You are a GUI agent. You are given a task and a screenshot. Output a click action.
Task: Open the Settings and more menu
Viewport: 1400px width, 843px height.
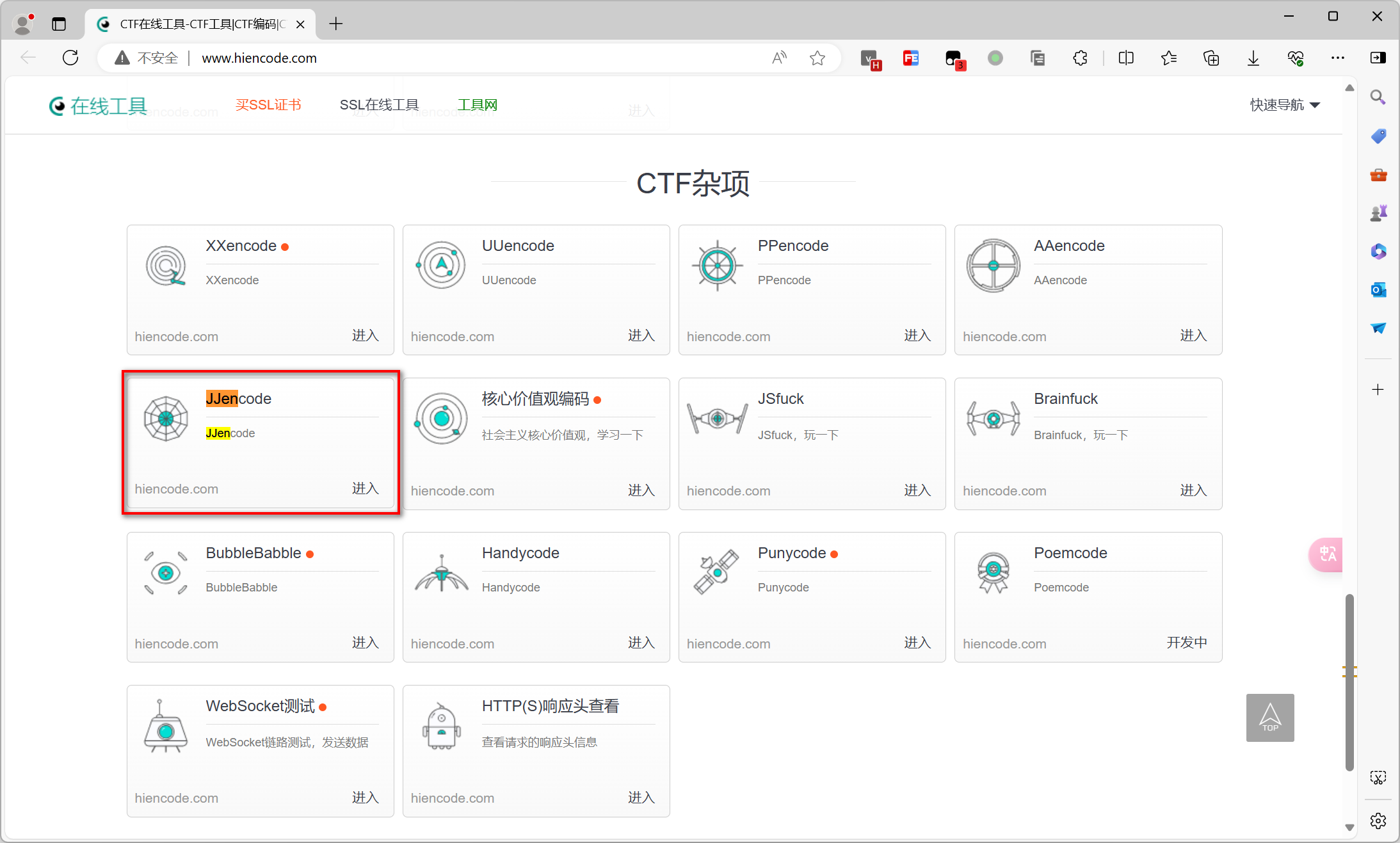pos(1337,58)
